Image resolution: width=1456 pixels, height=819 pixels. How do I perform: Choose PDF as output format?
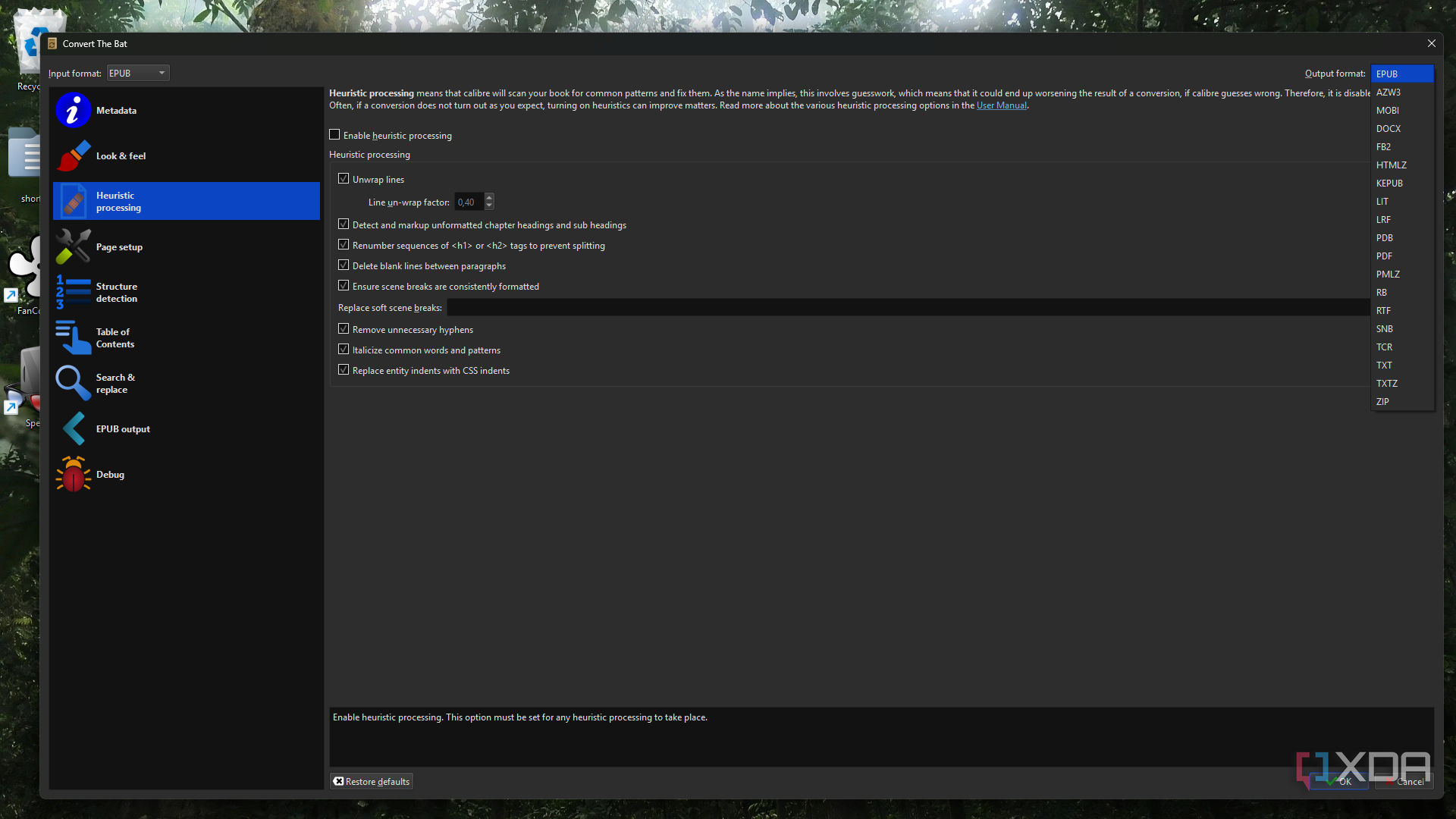(x=1401, y=256)
